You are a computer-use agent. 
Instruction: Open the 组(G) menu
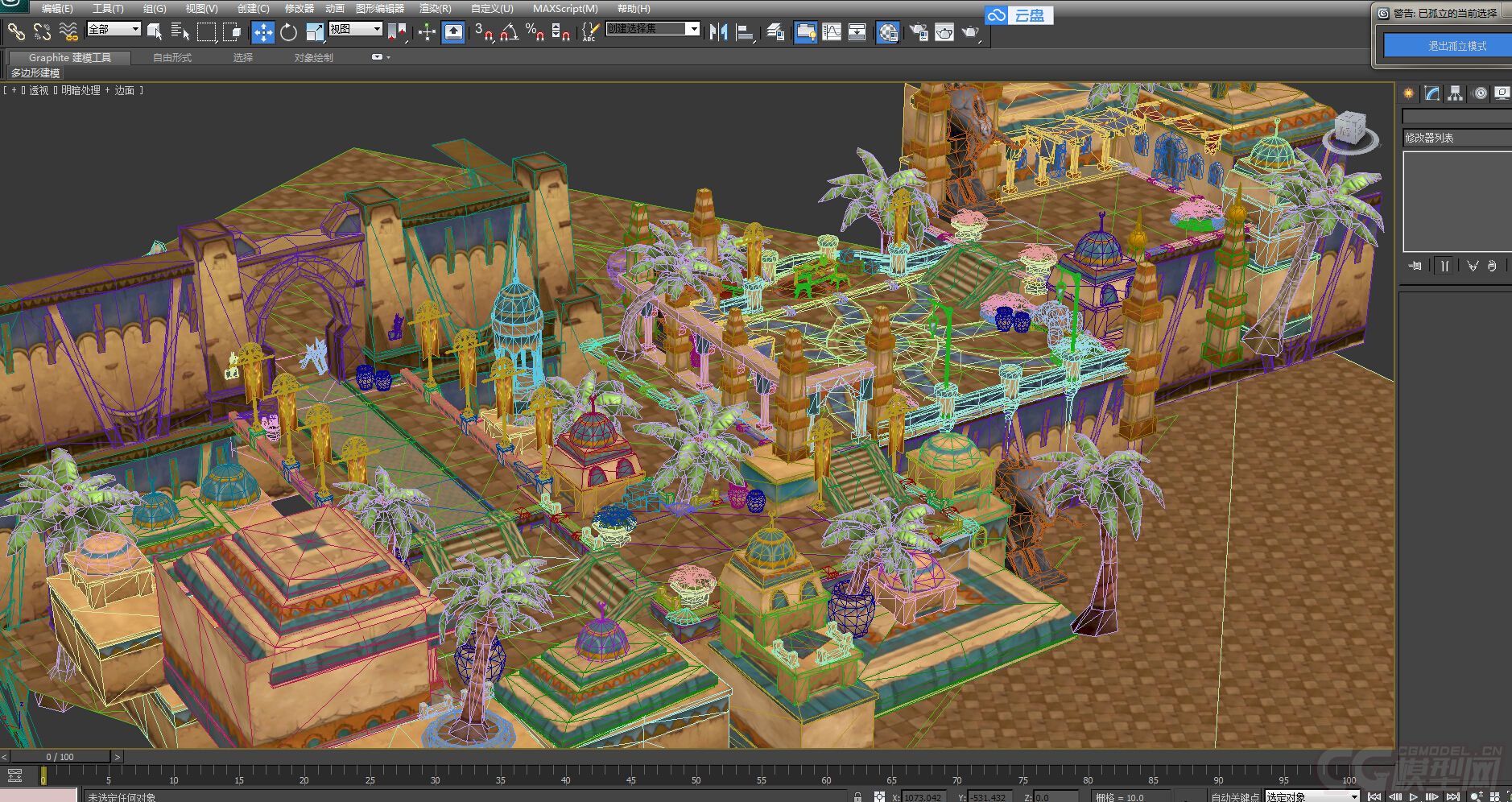pos(155,8)
